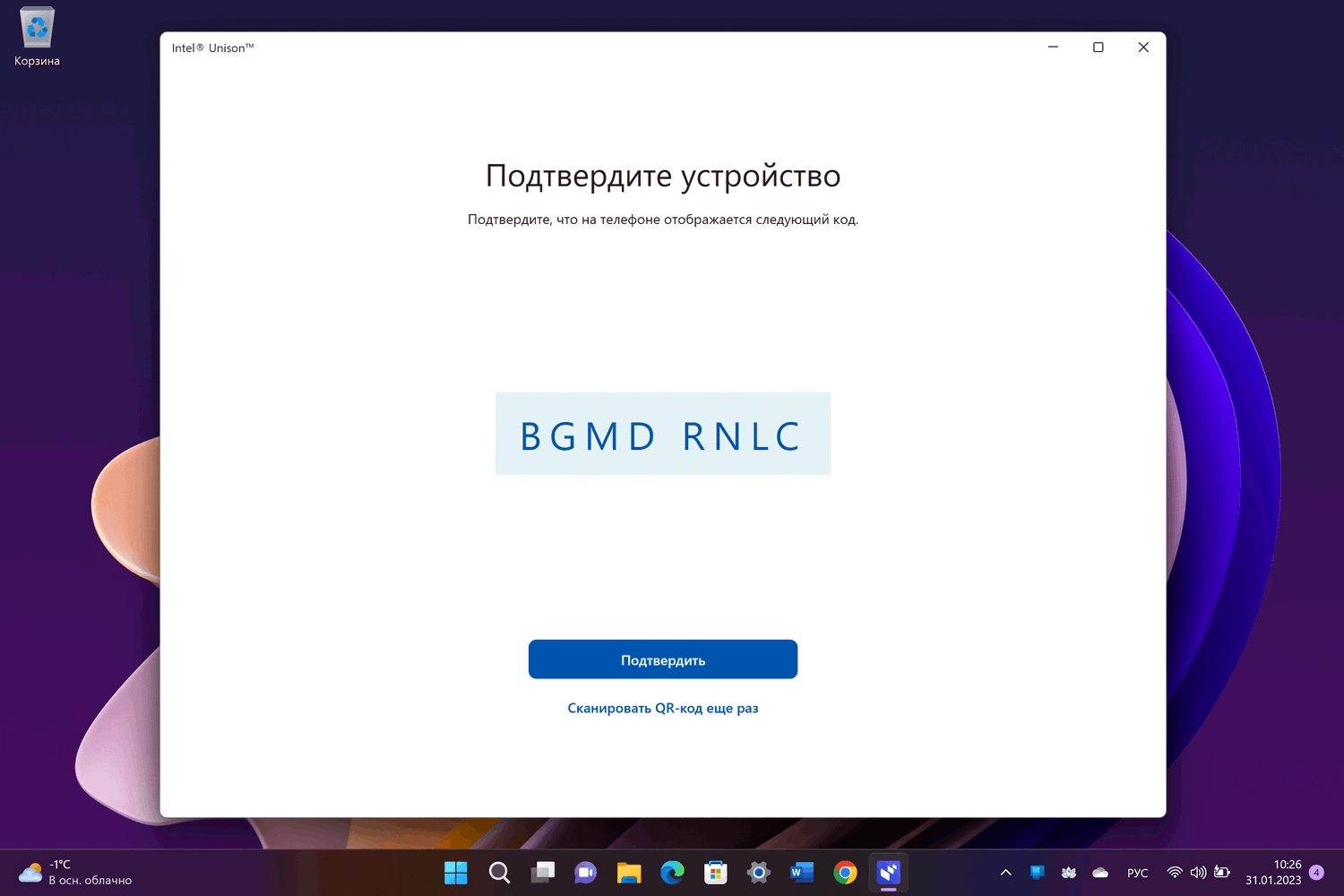1344x896 pixels.
Task: Click the battery tray icon
Action: pyautogui.click(x=1222, y=873)
